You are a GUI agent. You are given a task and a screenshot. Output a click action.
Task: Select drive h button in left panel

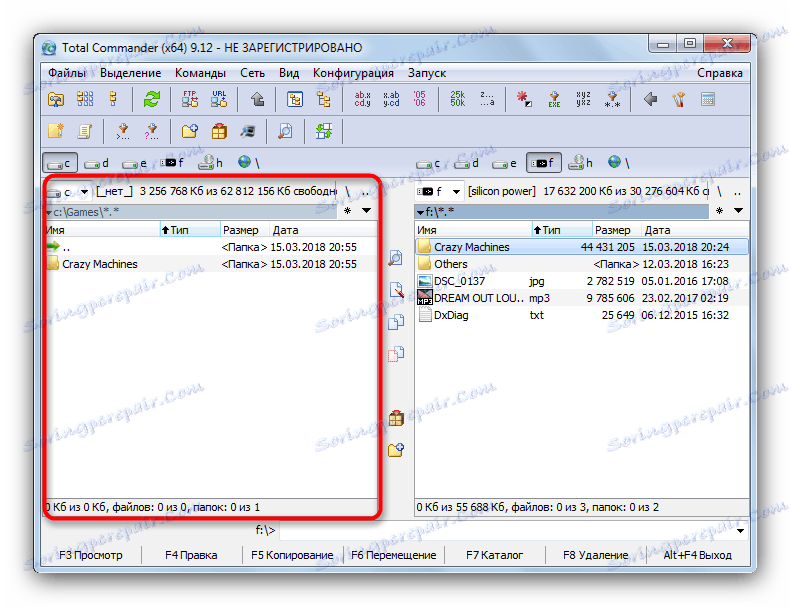210,163
